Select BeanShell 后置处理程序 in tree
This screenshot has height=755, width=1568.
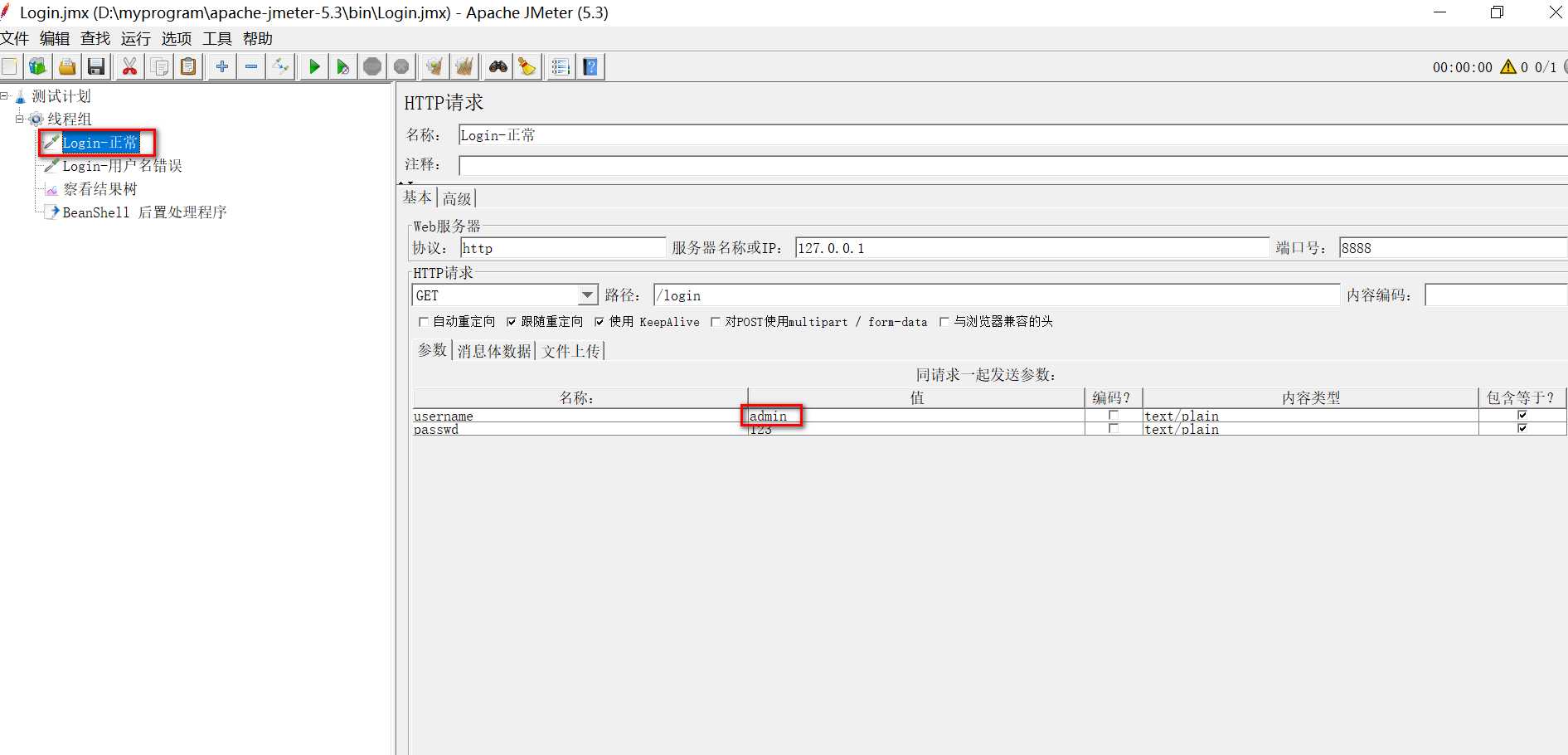tap(144, 212)
